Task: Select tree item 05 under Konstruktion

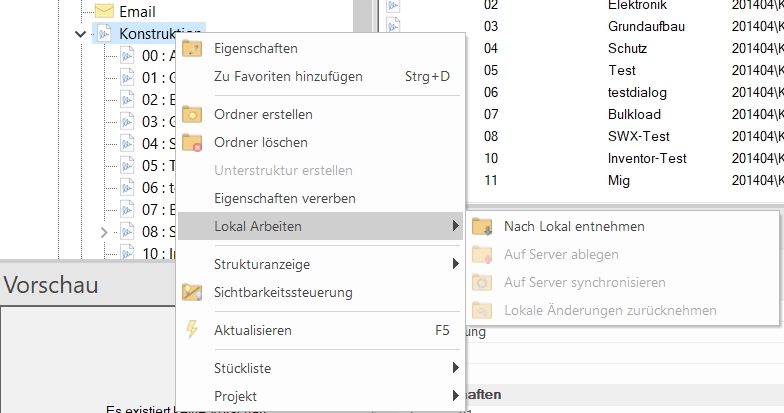Action: (150, 166)
